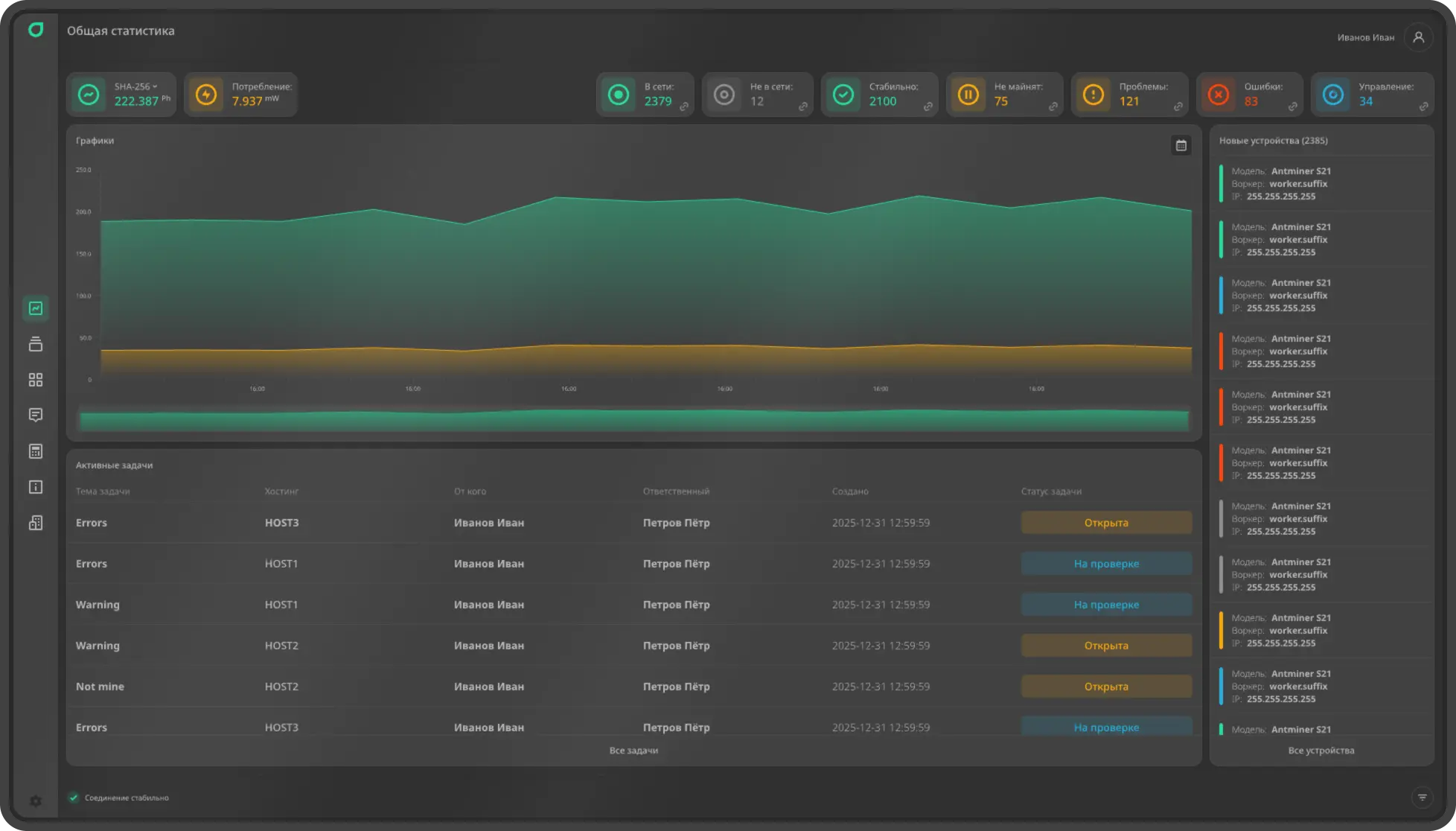Viewport: 1456px width, 831px height.
Task: Open the buildings hosting sidebar icon
Action: (36, 523)
